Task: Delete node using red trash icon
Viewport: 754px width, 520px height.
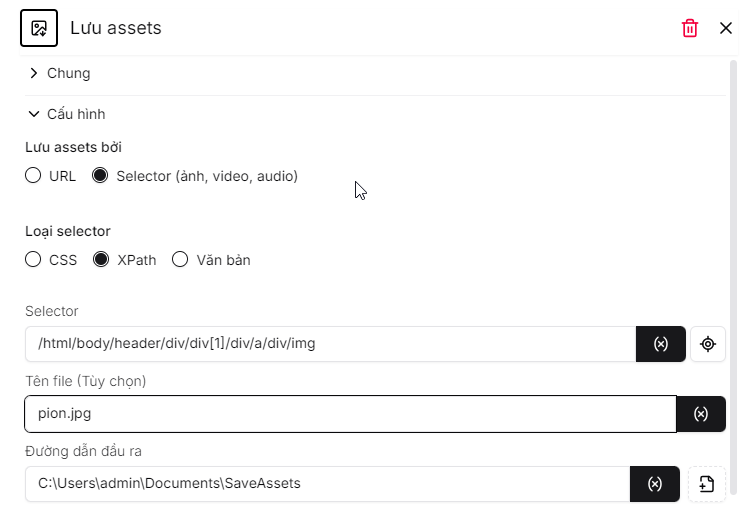Action: 690,28
